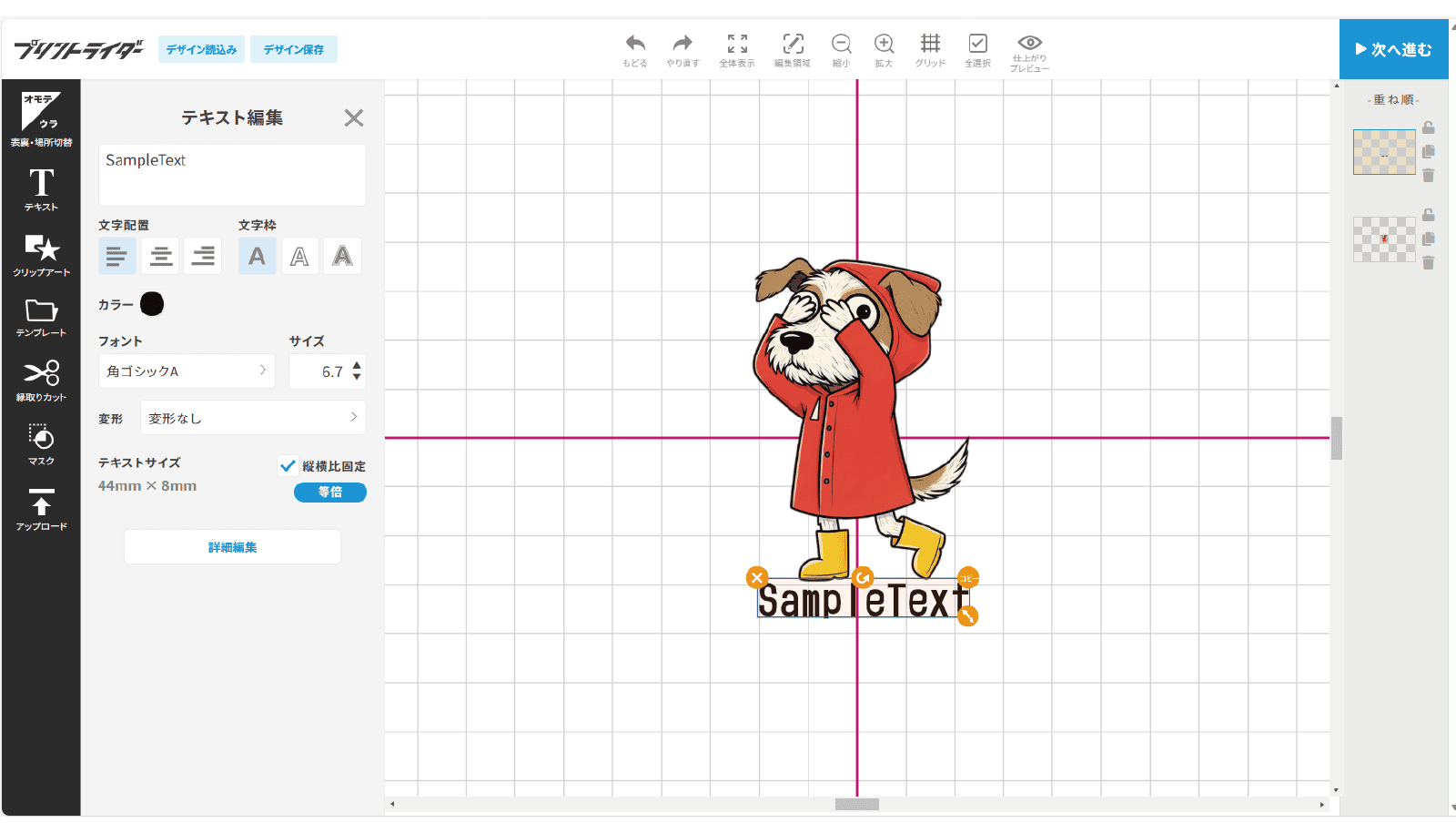1456x833 pixels.
Task: Click デザイン保存 save design tab
Action: coord(294,49)
